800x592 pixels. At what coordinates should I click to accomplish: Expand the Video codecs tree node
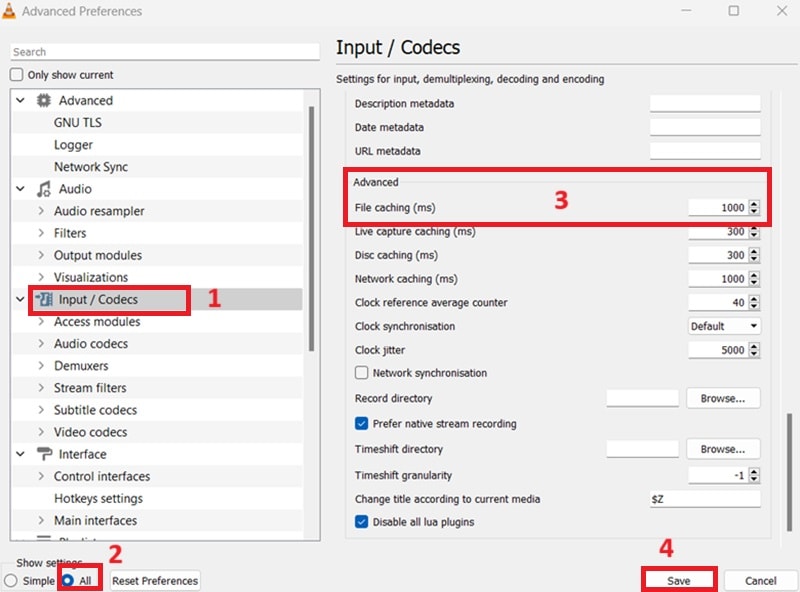41,432
